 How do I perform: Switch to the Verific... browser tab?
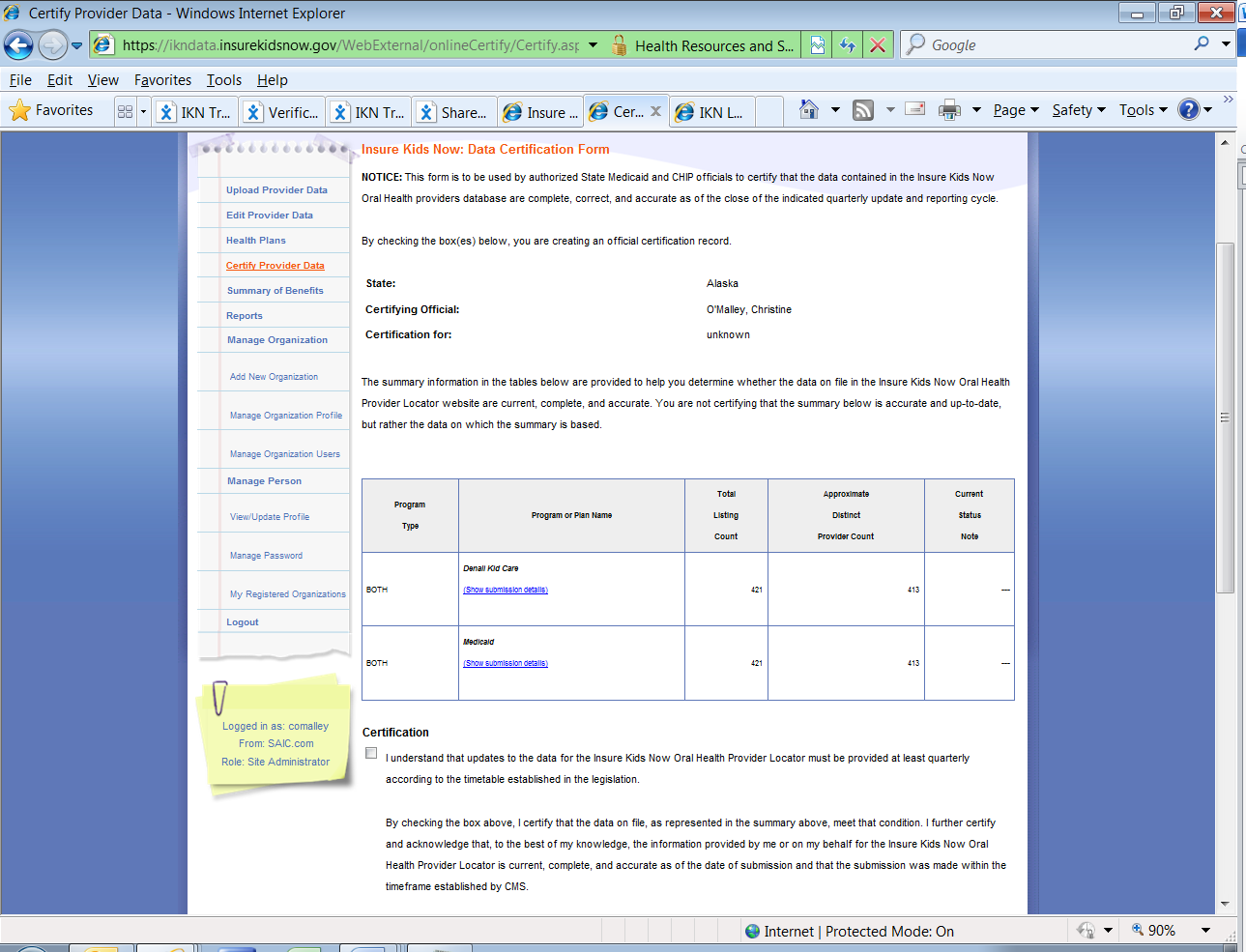tap(282, 112)
